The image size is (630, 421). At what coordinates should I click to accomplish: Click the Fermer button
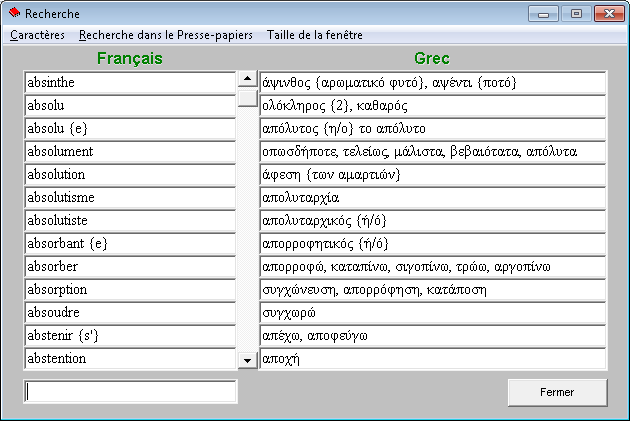click(557, 392)
